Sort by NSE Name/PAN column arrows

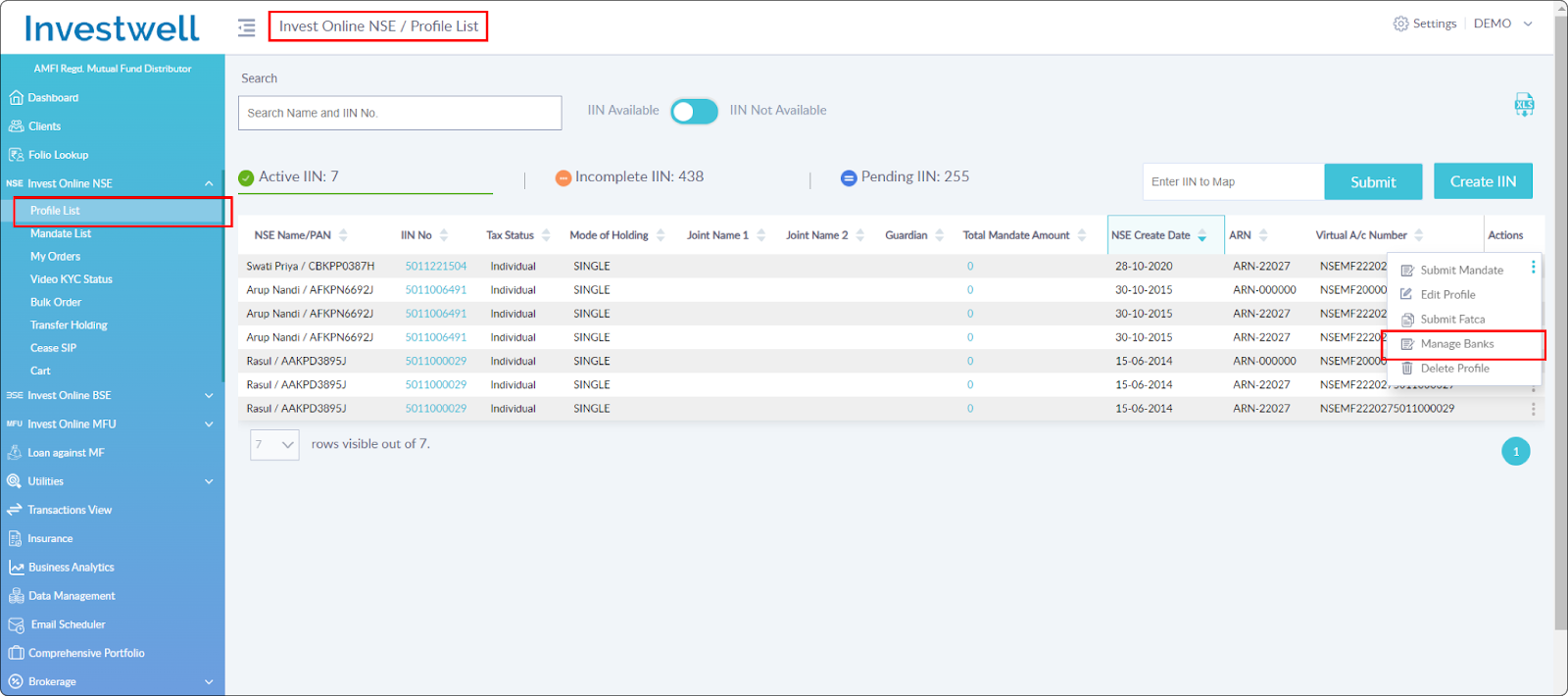pyautogui.click(x=343, y=235)
